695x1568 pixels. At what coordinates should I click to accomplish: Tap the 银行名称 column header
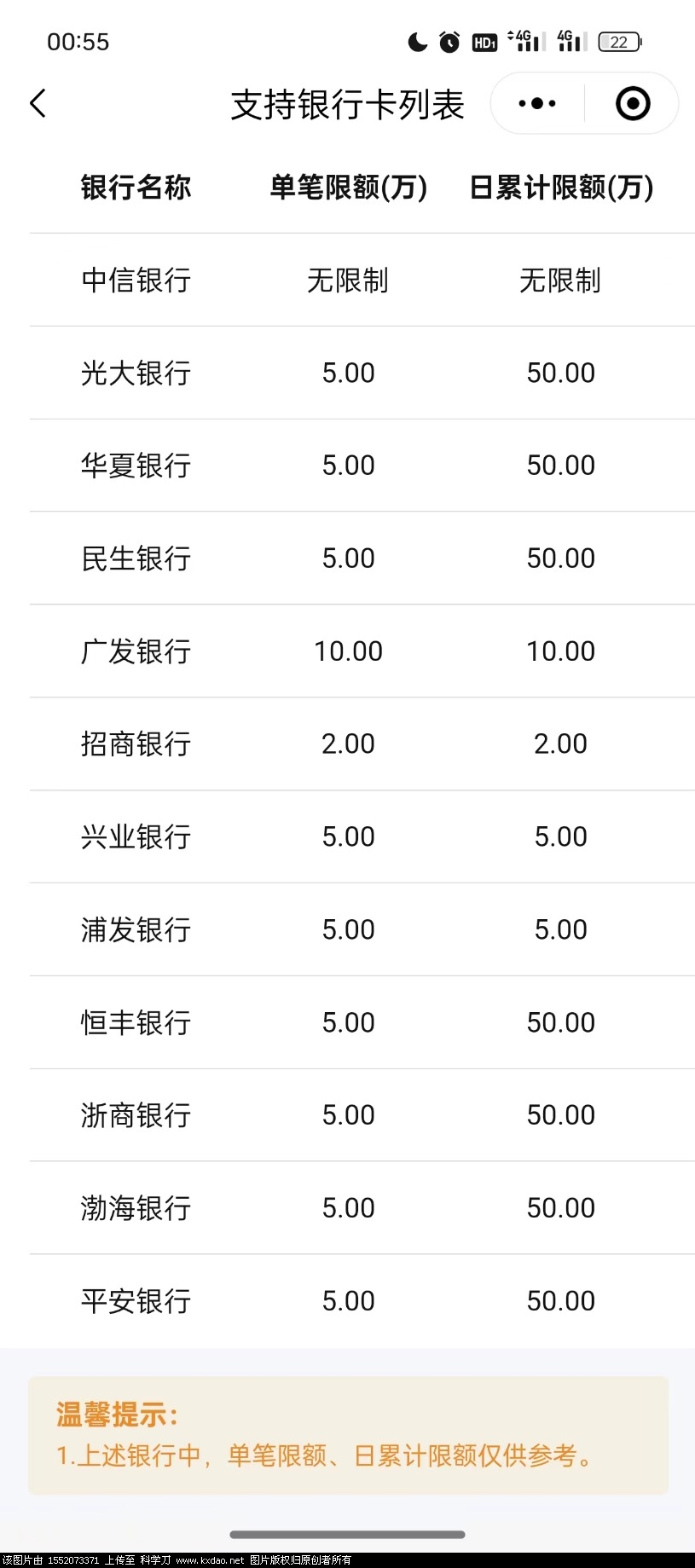tap(136, 187)
